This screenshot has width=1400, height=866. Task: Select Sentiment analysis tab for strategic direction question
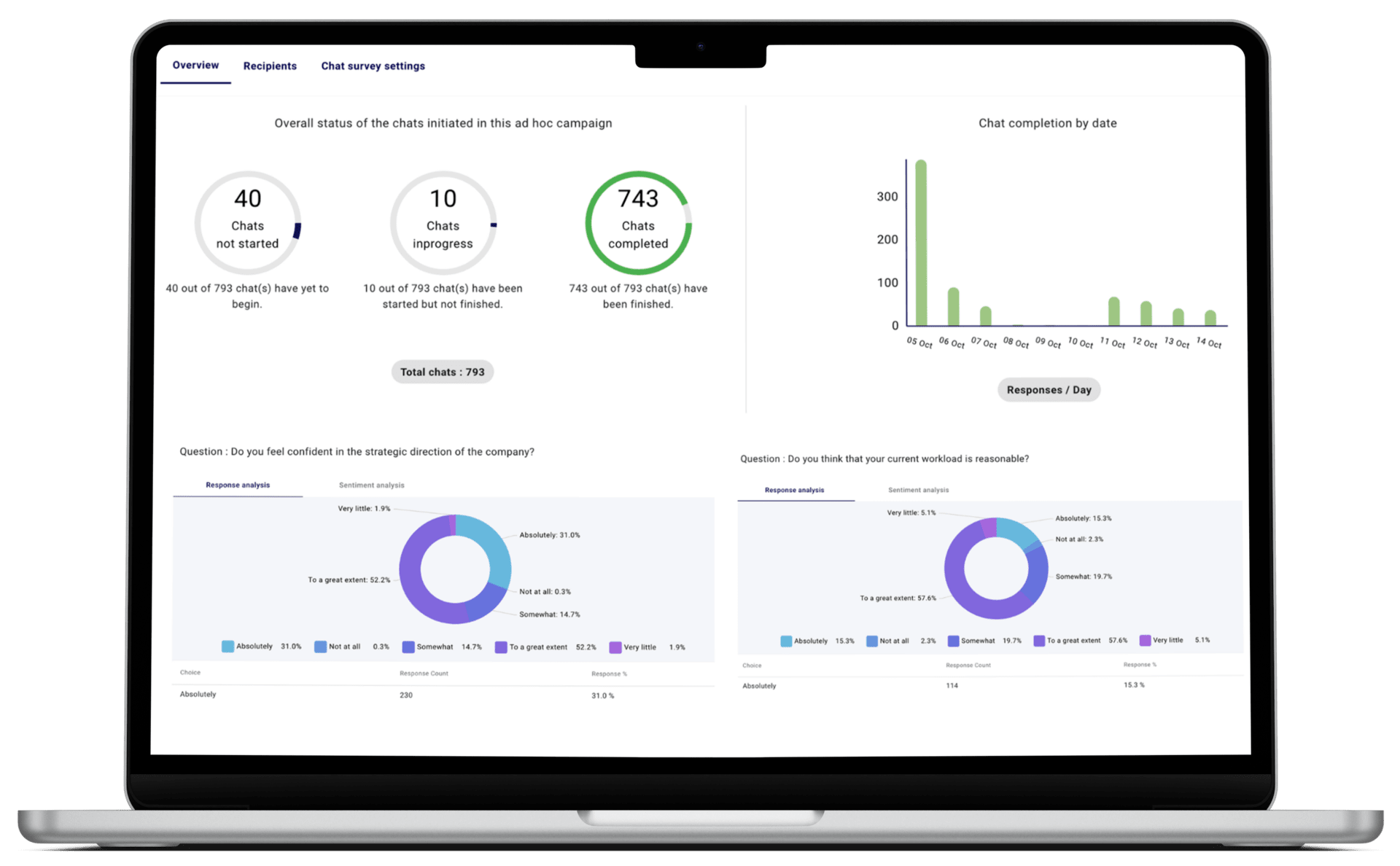pyautogui.click(x=371, y=485)
